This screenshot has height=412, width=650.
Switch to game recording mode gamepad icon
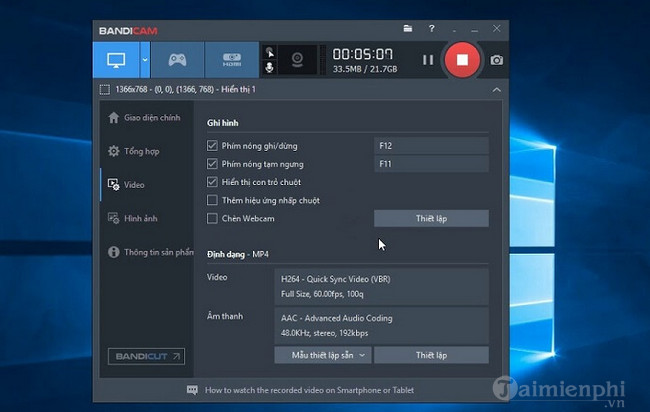pyautogui.click(x=176, y=59)
